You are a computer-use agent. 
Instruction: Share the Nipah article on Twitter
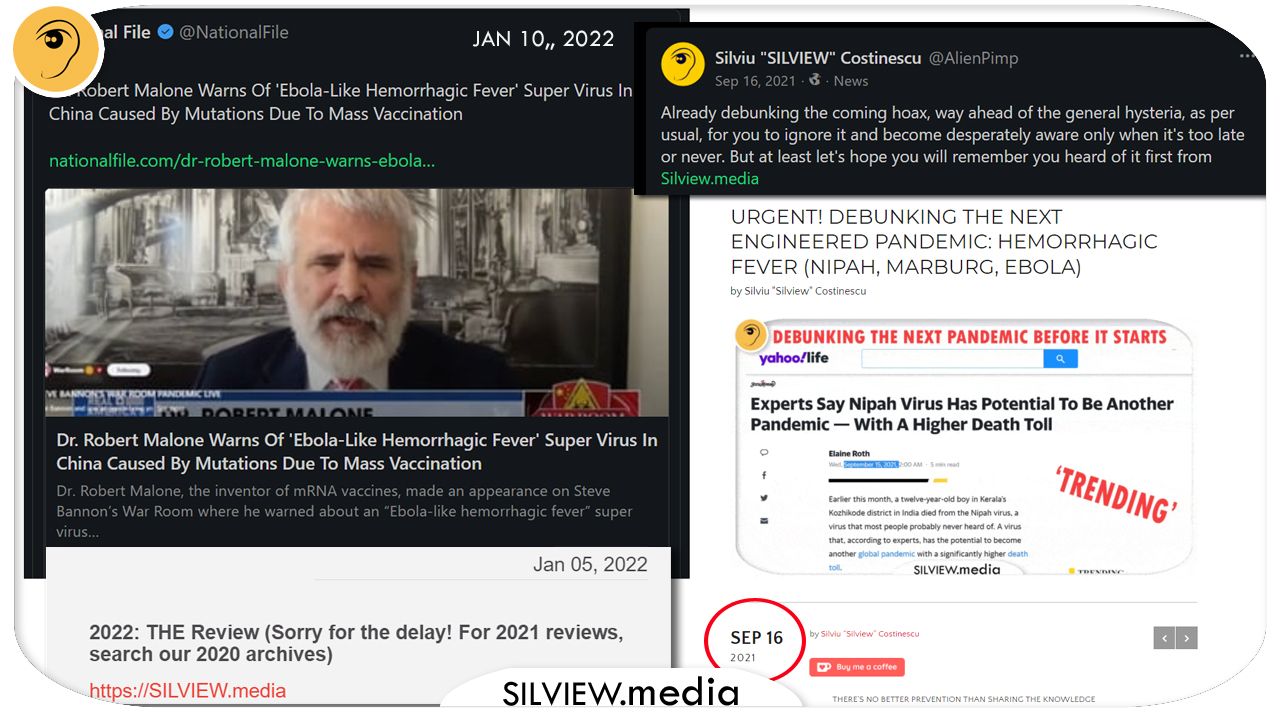point(764,498)
